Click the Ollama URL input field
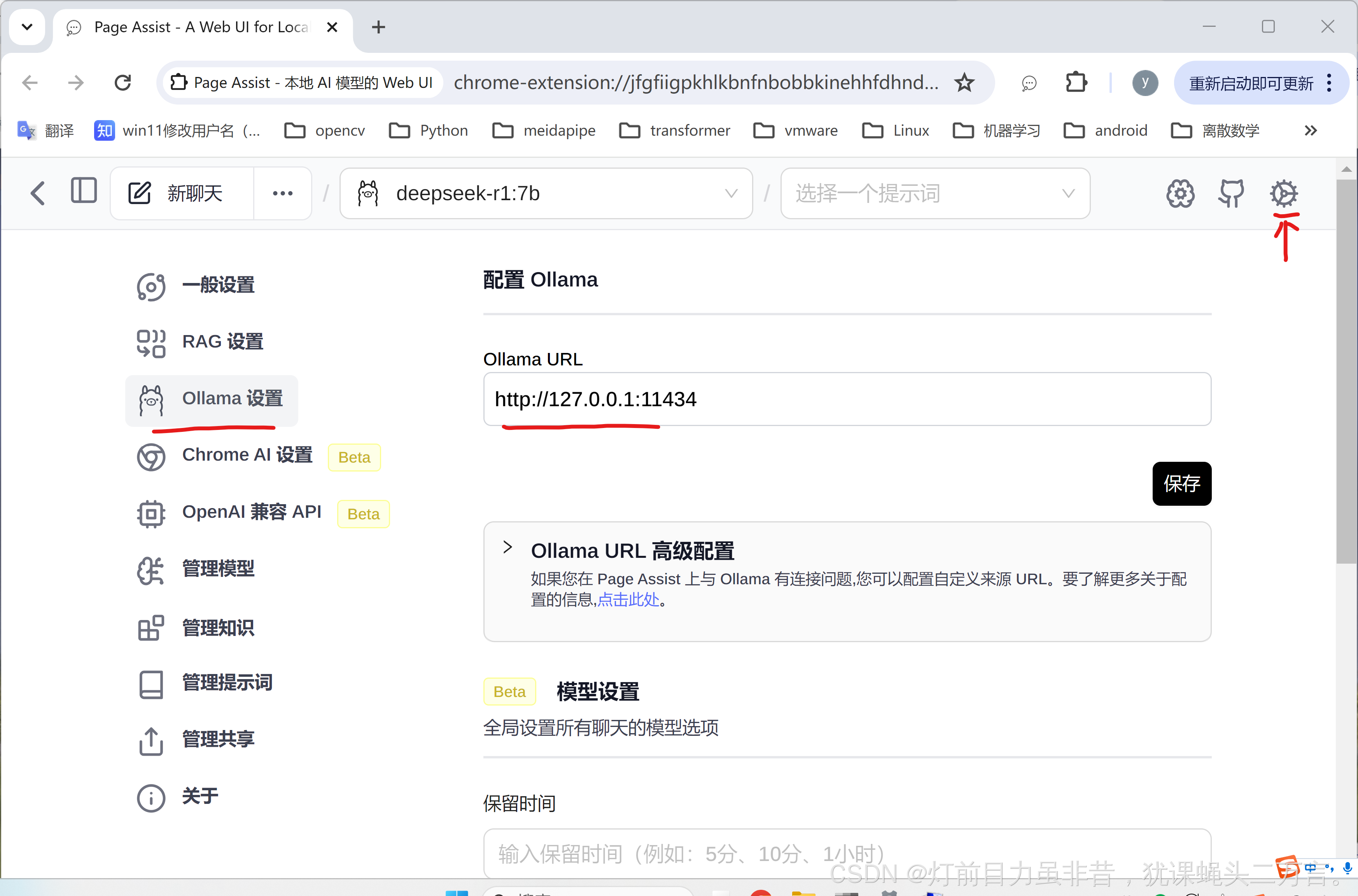The width and height of the screenshot is (1358, 896). click(847, 399)
